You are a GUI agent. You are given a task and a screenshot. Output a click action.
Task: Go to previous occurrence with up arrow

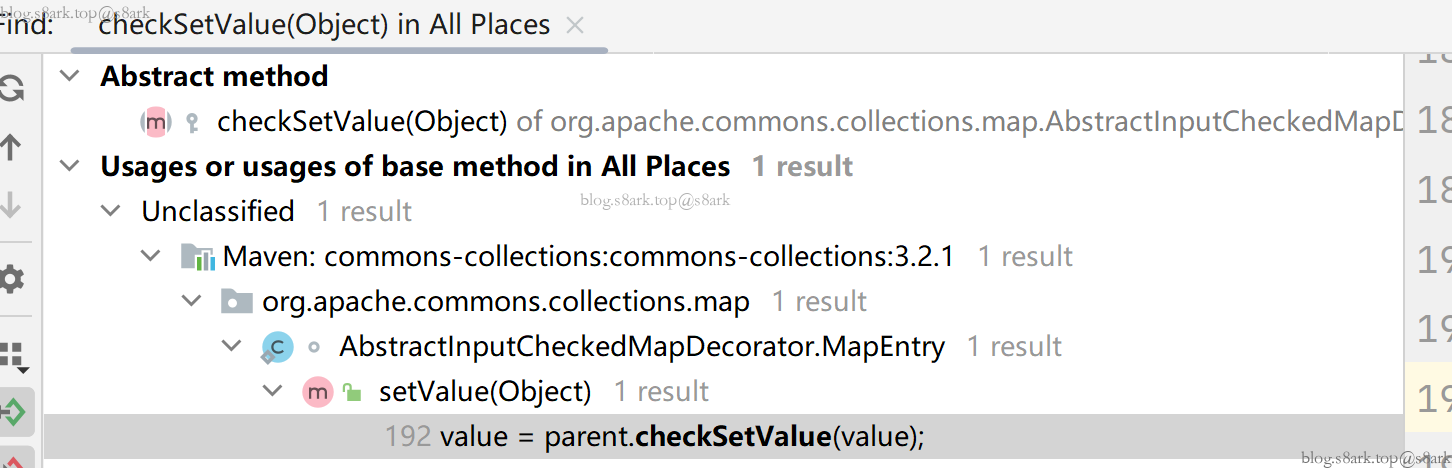[x=10, y=148]
